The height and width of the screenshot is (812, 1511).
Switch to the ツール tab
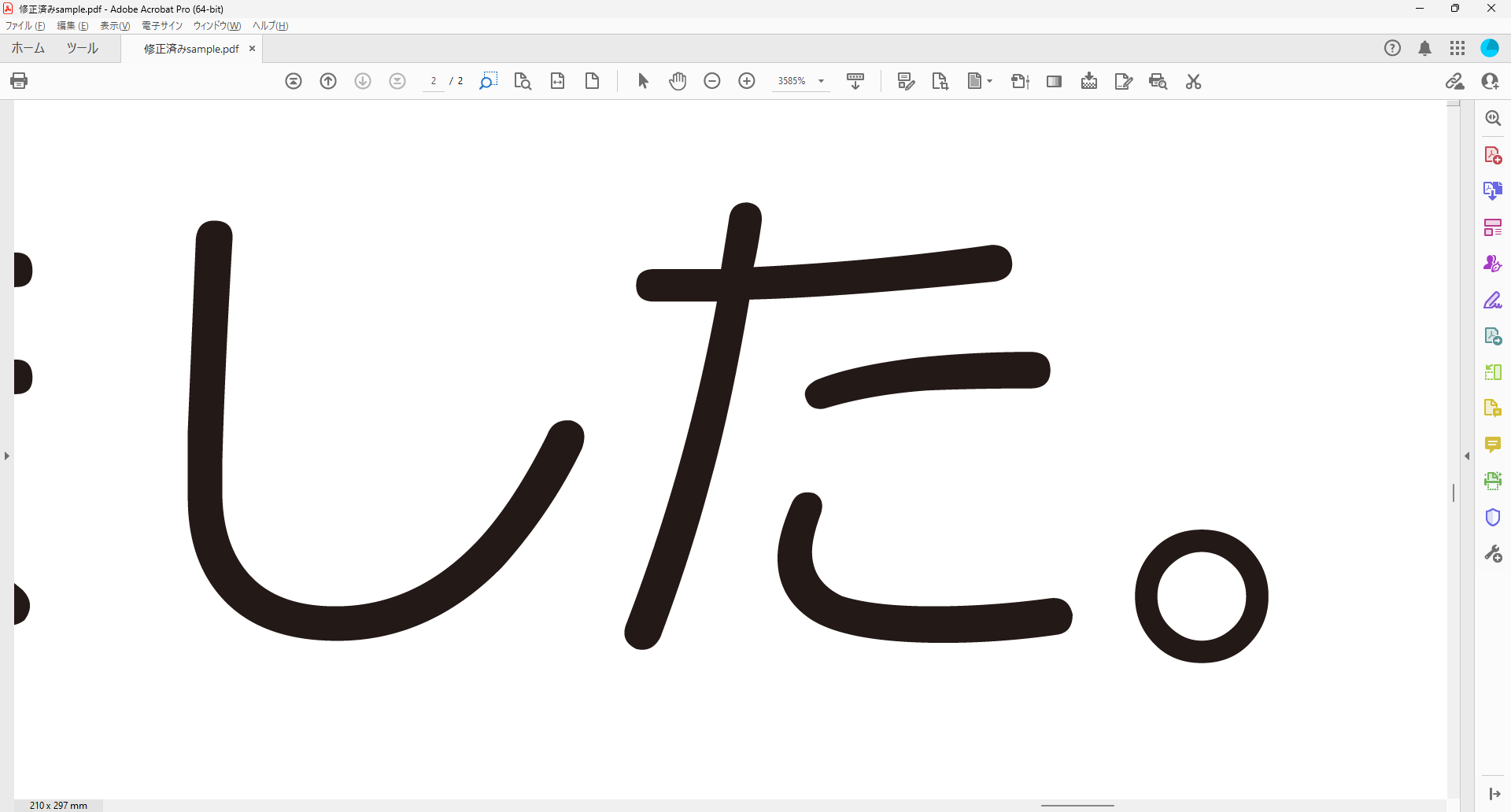82,48
